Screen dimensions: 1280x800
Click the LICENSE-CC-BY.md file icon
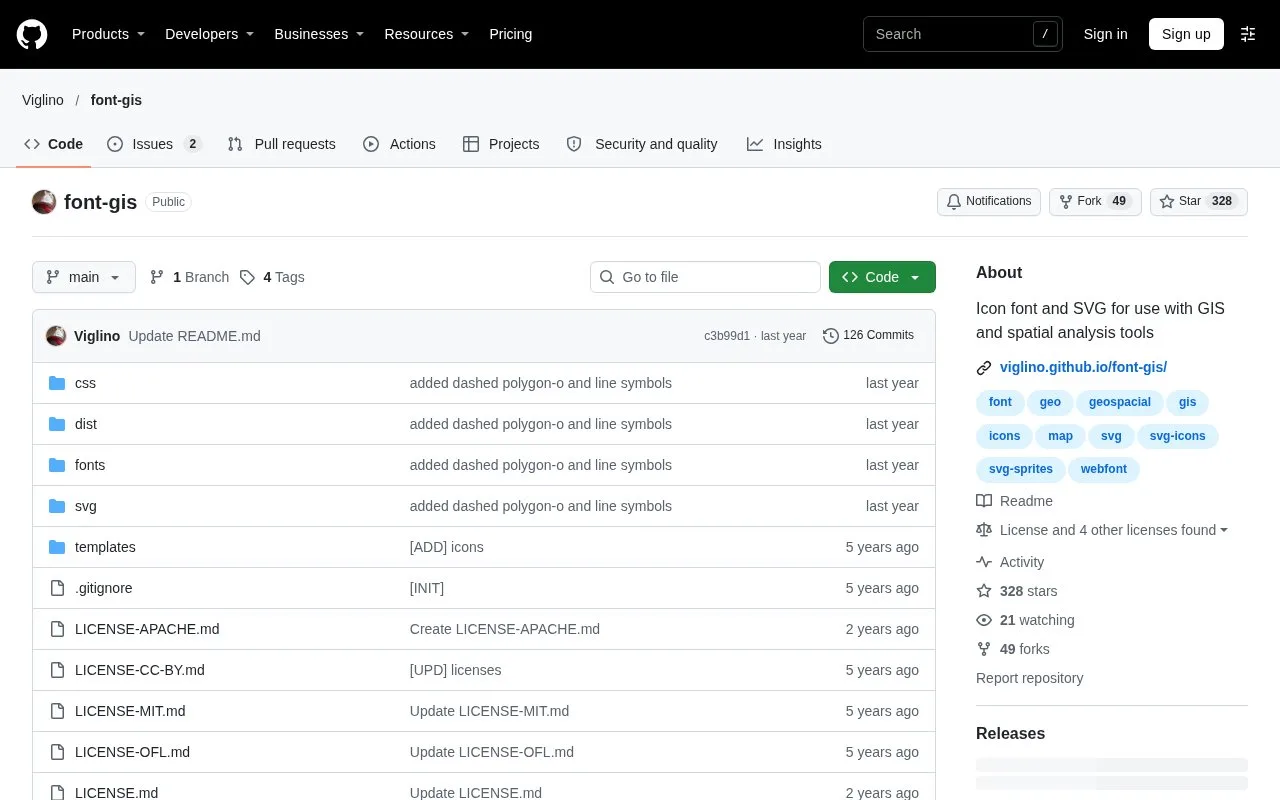[57, 670]
